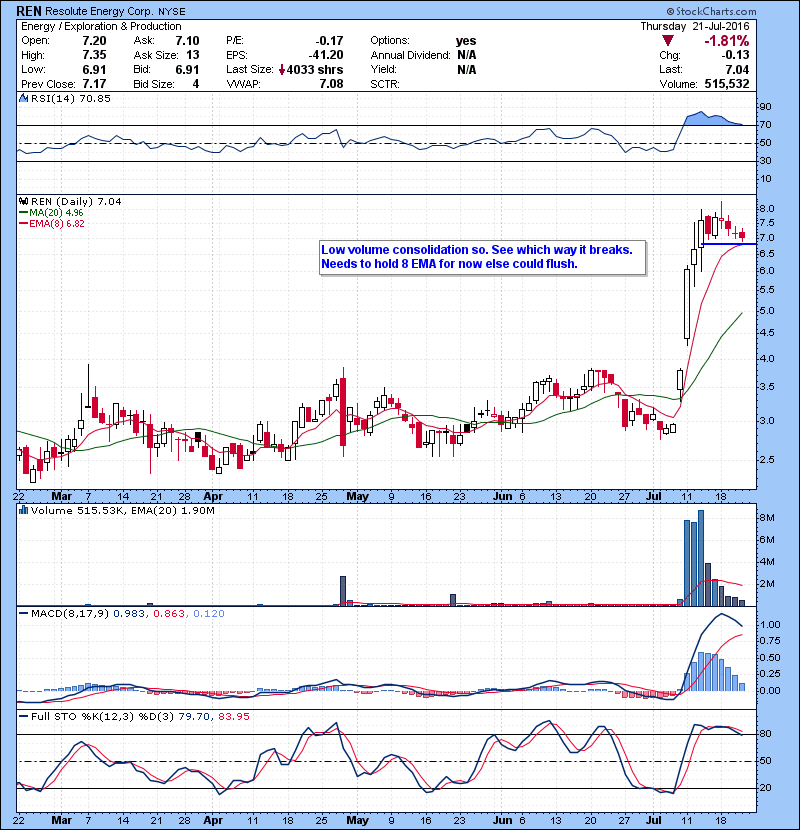Click the High value 7.35
This screenshot has height=830, width=800.
tap(94, 55)
